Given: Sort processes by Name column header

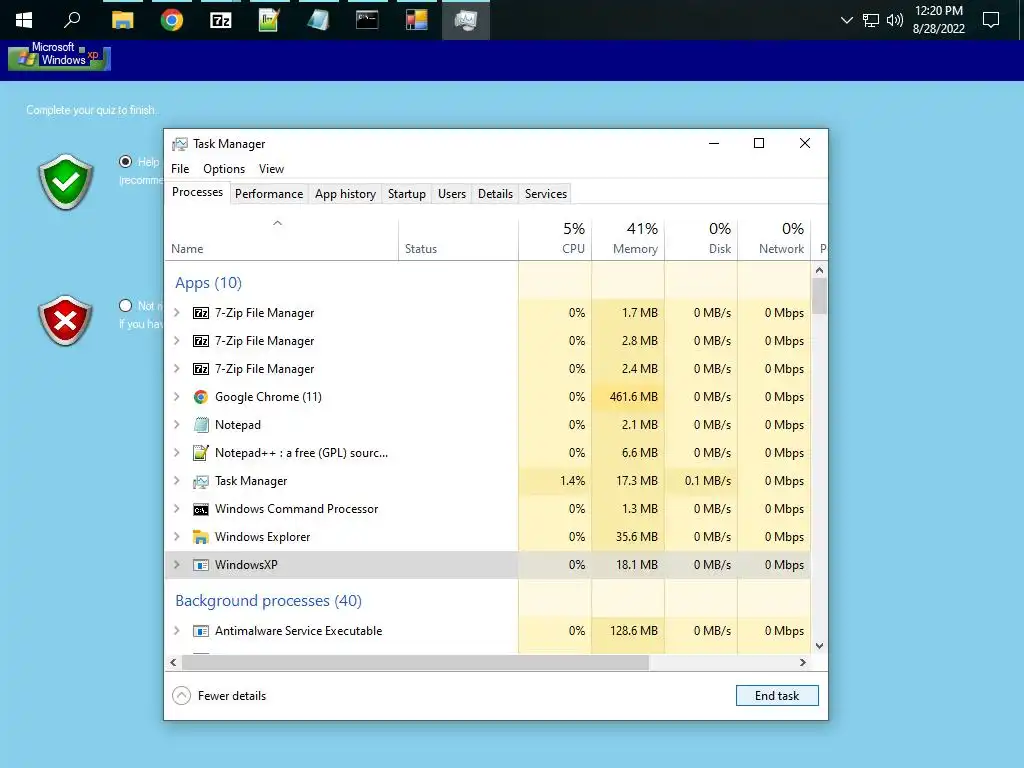Looking at the screenshot, I should (281, 239).
